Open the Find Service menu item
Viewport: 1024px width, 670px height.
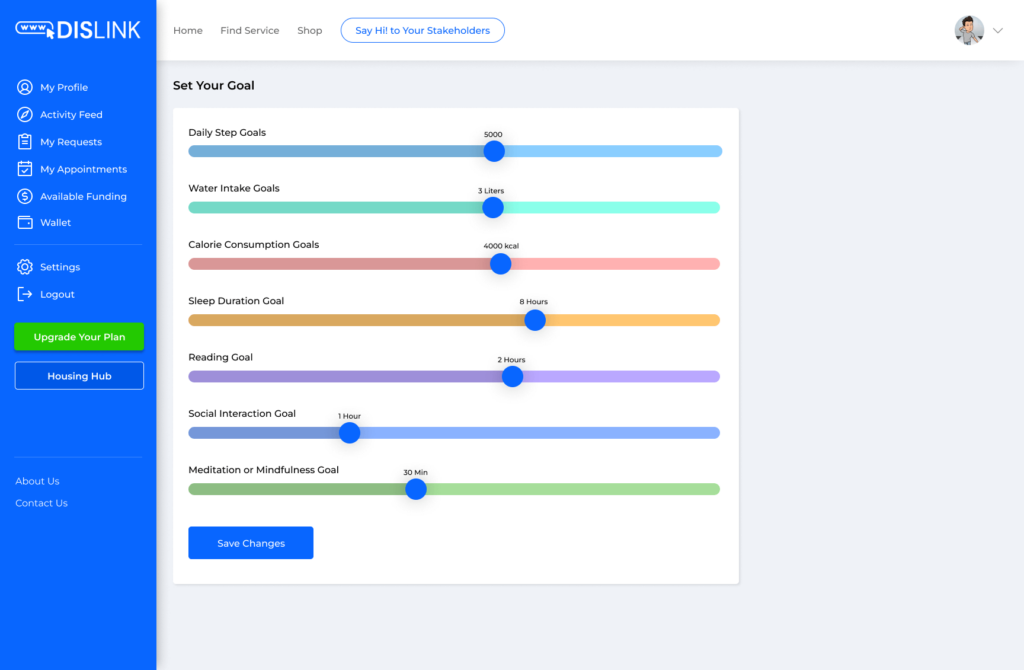(x=250, y=31)
